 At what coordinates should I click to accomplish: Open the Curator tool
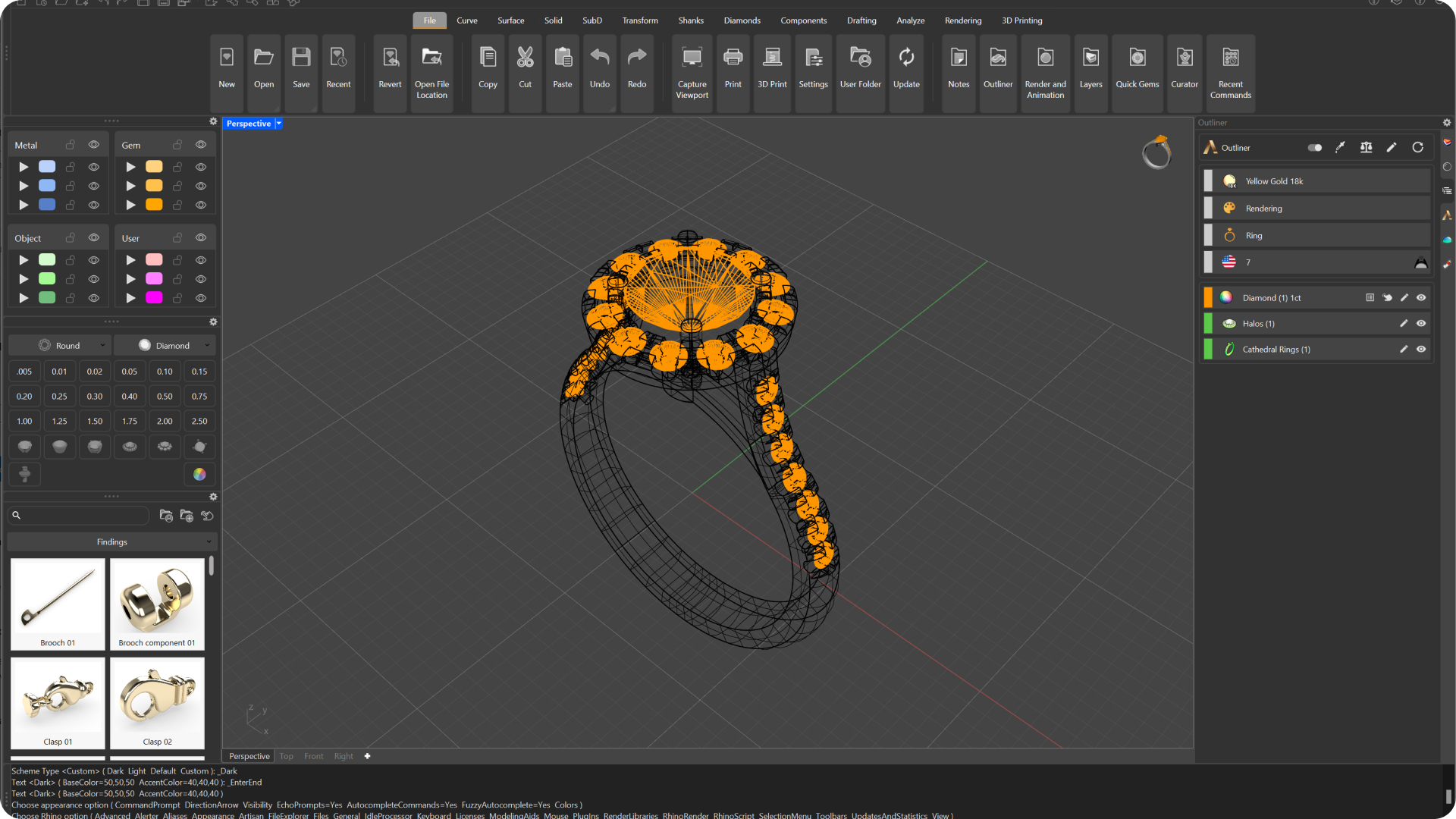coord(1184,58)
